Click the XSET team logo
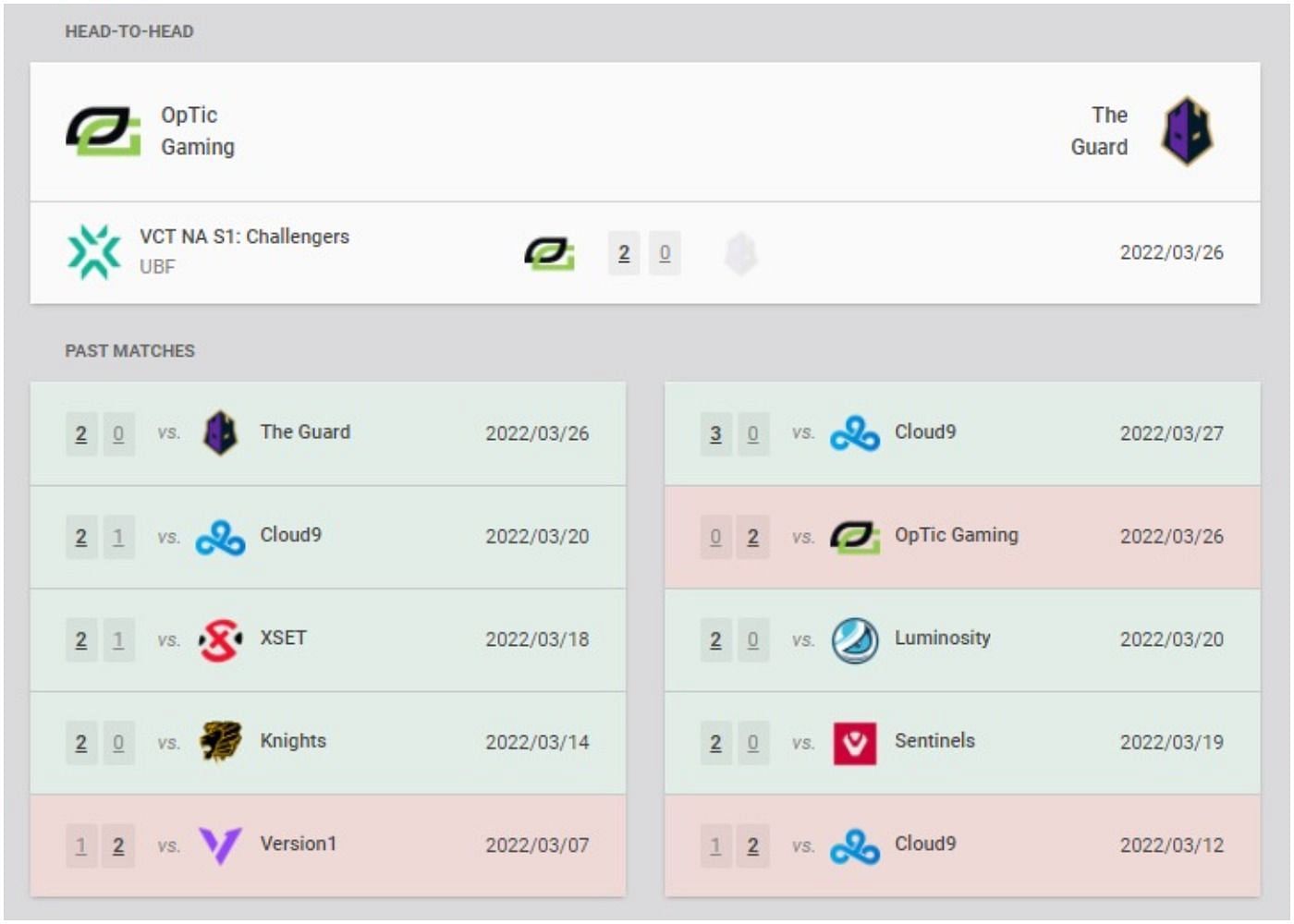This screenshot has width=1294, height=924. click(x=220, y=640)
